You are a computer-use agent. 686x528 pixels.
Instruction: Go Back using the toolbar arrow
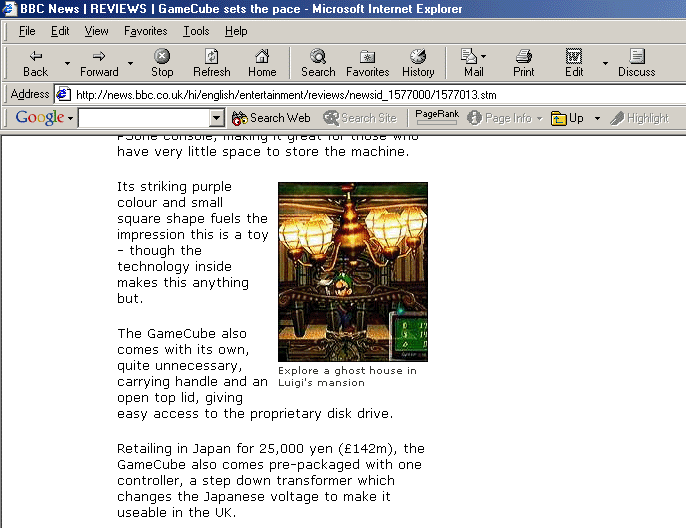pyautogui.click(x=35, y=63)
